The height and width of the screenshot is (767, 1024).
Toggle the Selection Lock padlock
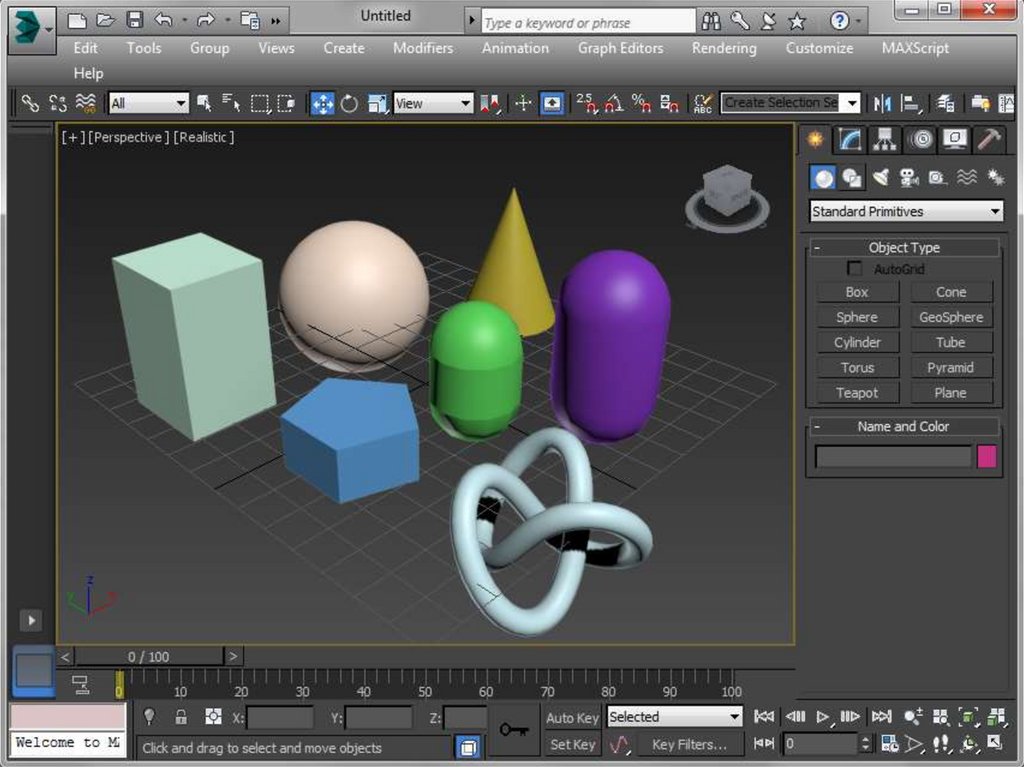coord(181,717)
